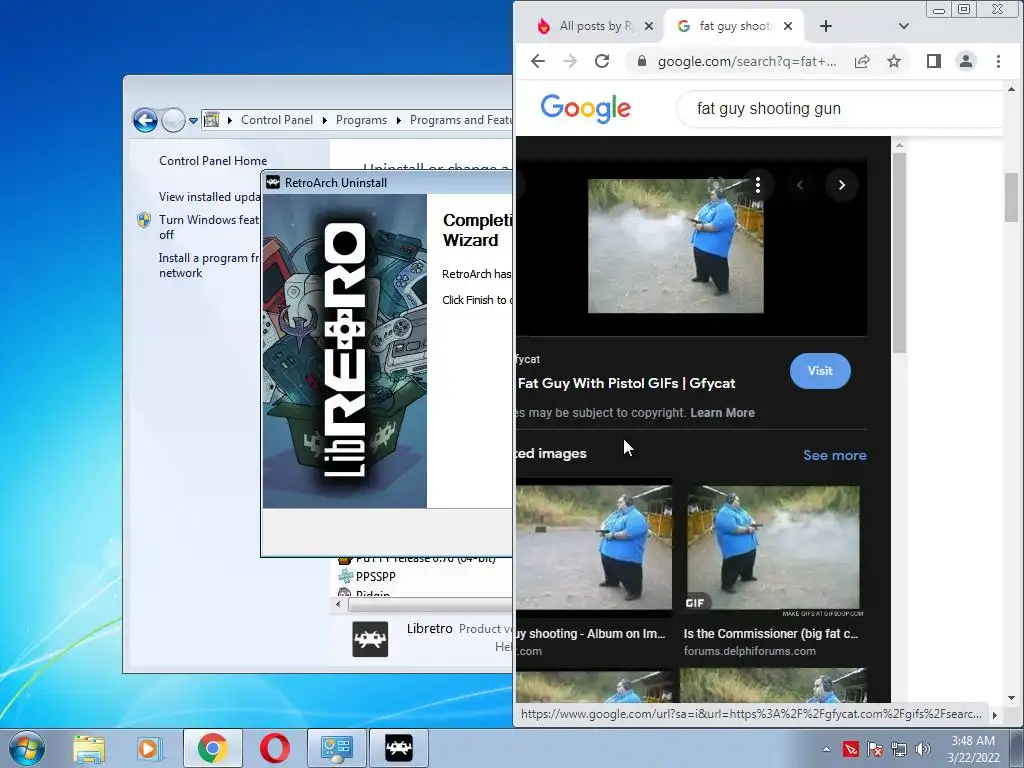Viewport: 1024px width, 768px height.
Task: Open image preview three-dot options
Action: [x=758, y=185]
